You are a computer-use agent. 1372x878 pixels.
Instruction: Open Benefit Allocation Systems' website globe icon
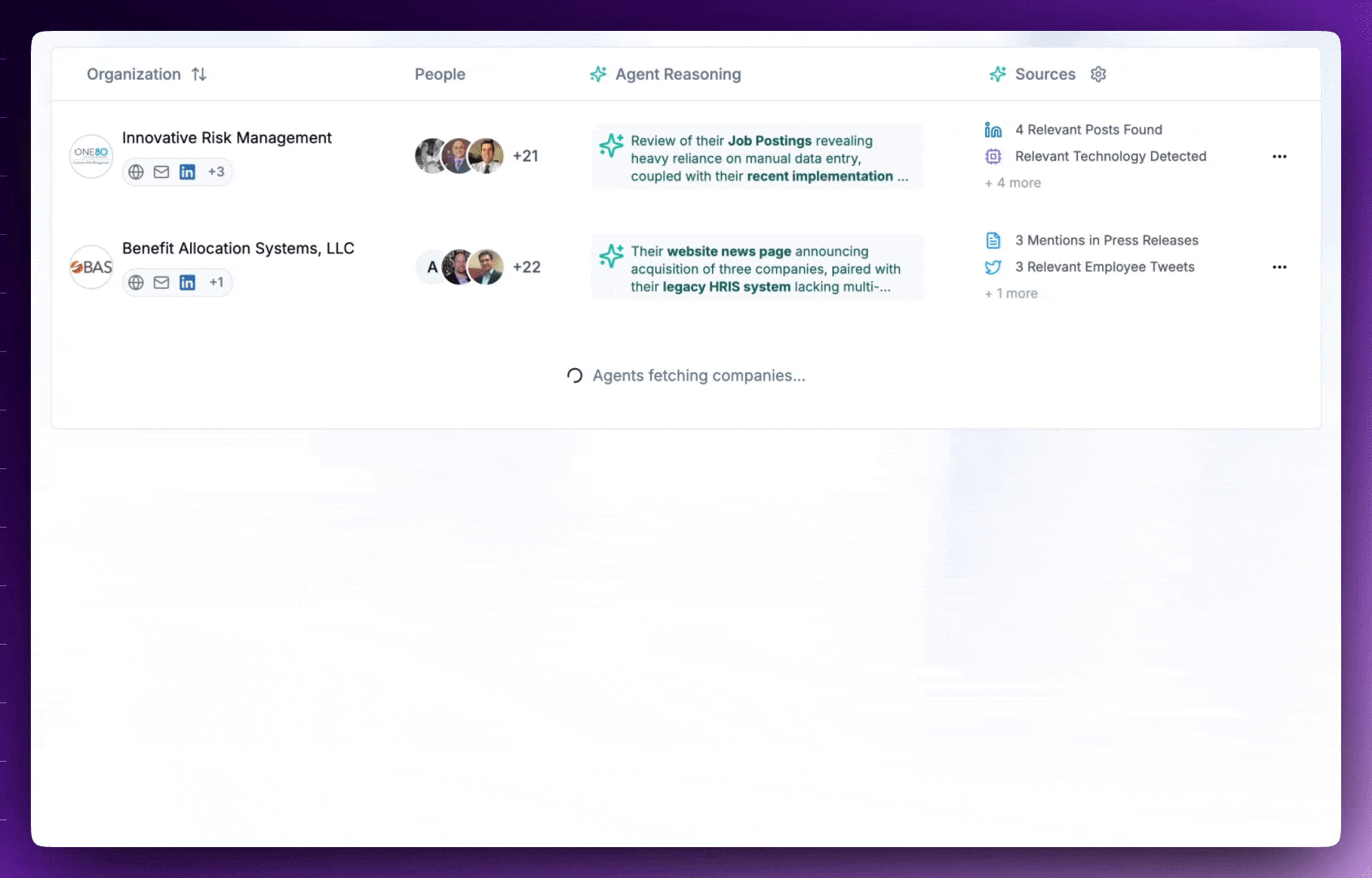(137, 283)
